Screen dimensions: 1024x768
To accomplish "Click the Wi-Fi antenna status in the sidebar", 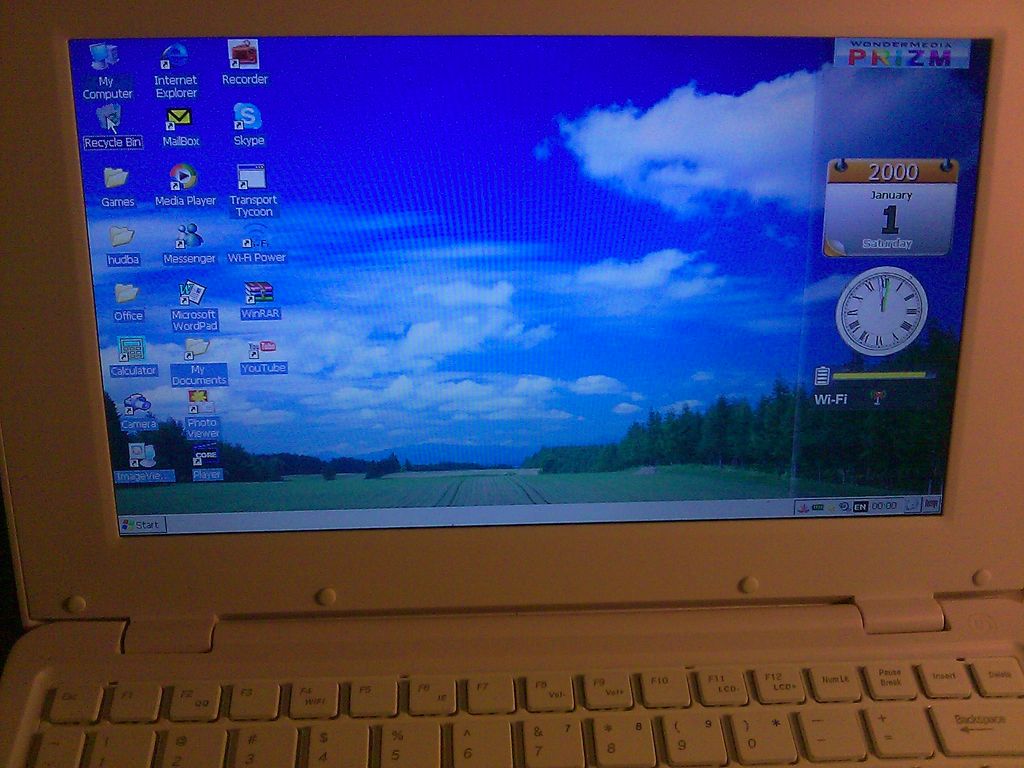I will coord(877,398).
